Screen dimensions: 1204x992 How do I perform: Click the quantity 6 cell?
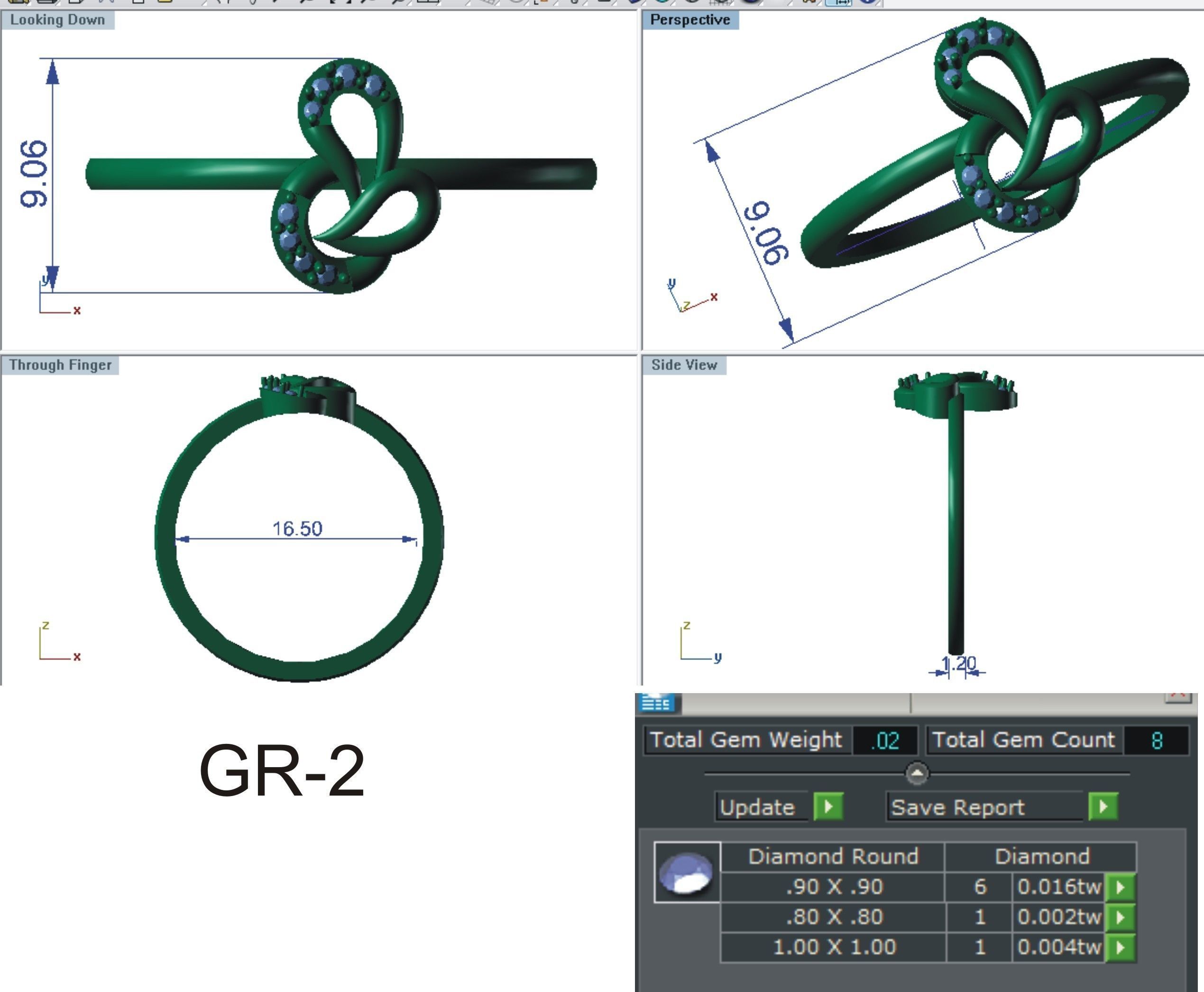[x=980, y=887]
